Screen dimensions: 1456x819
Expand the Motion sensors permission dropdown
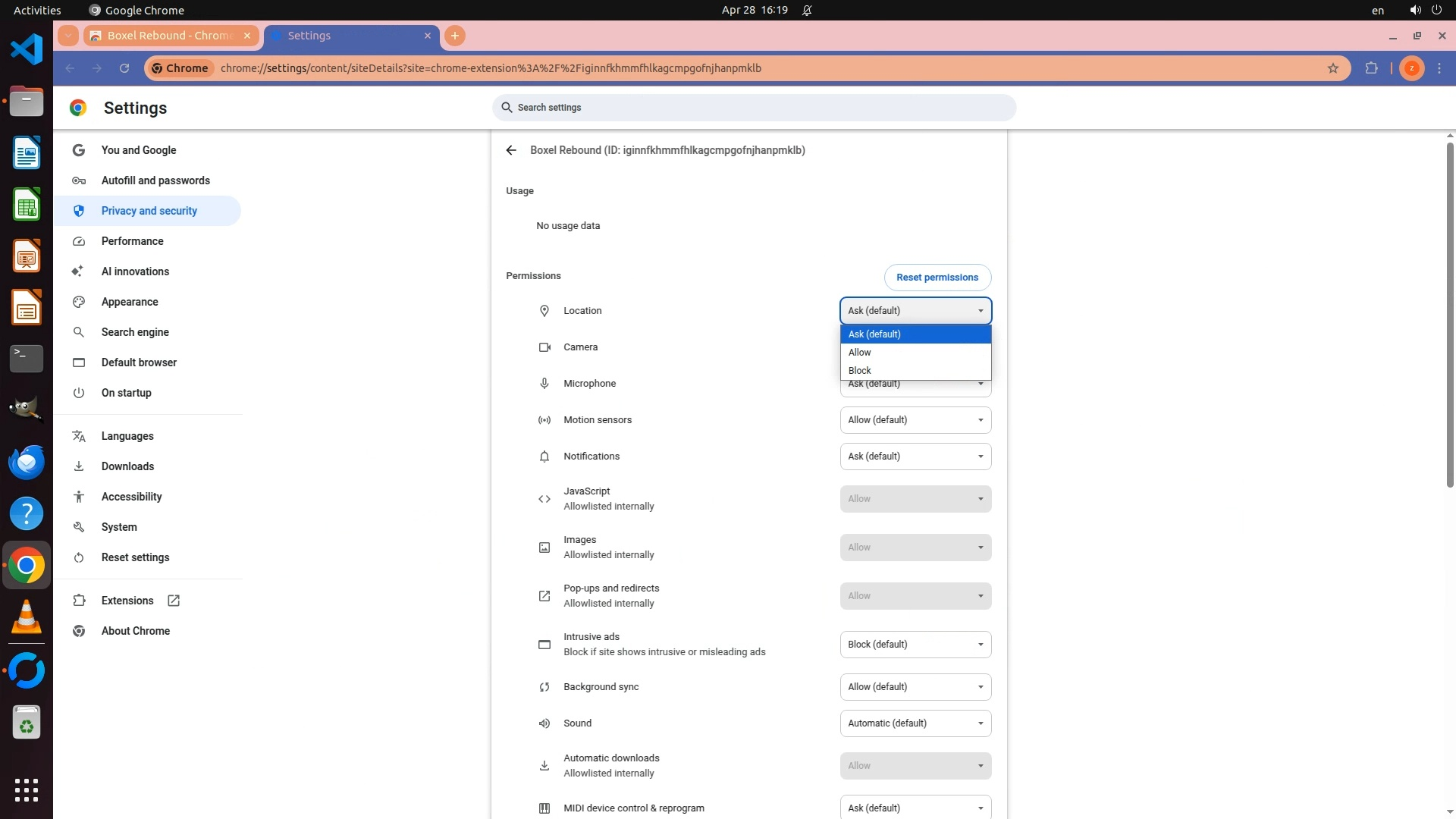click(x=915, y=420)
